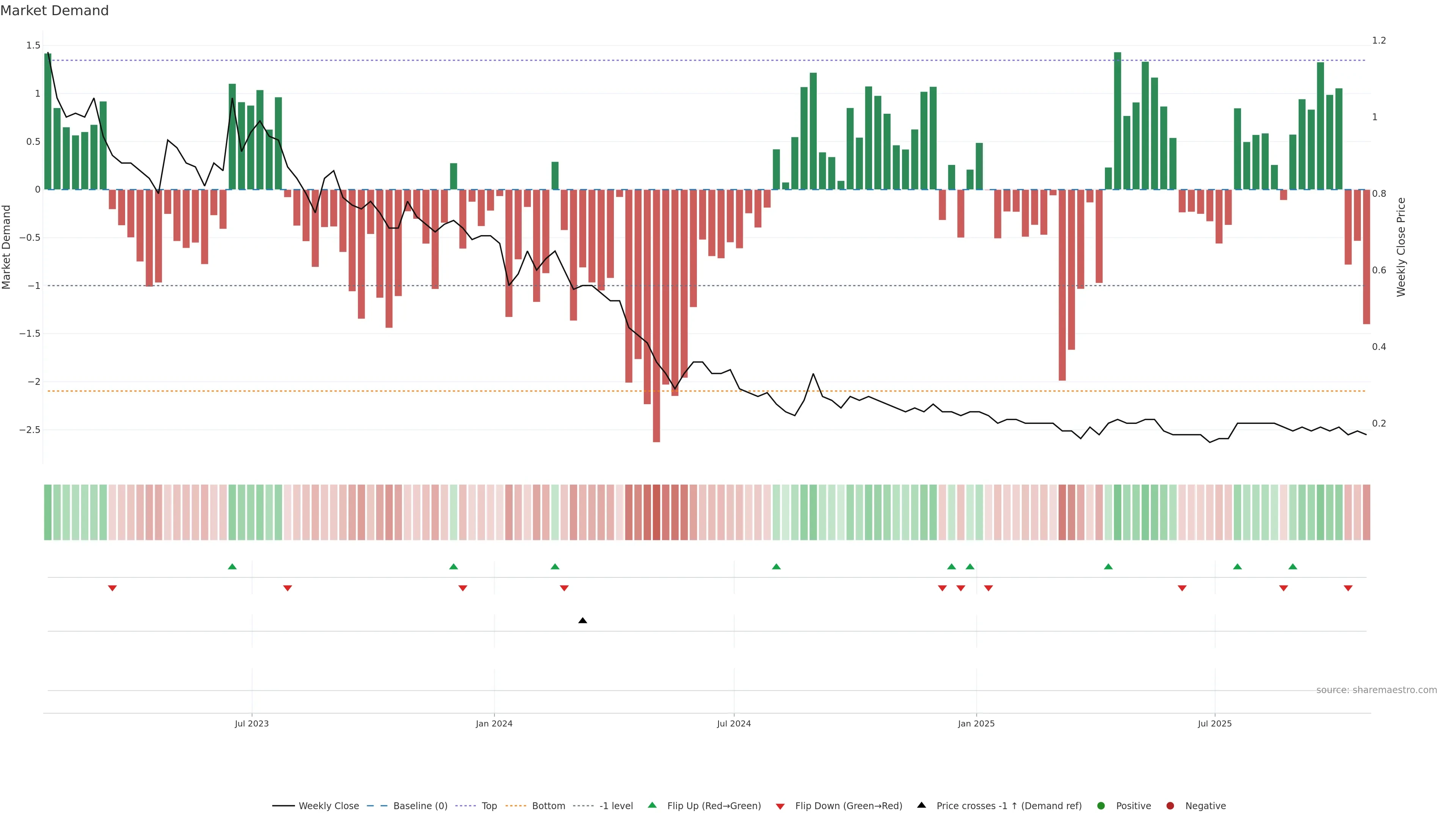Click Price crosses -1 black triangle legend

point(921,805)
